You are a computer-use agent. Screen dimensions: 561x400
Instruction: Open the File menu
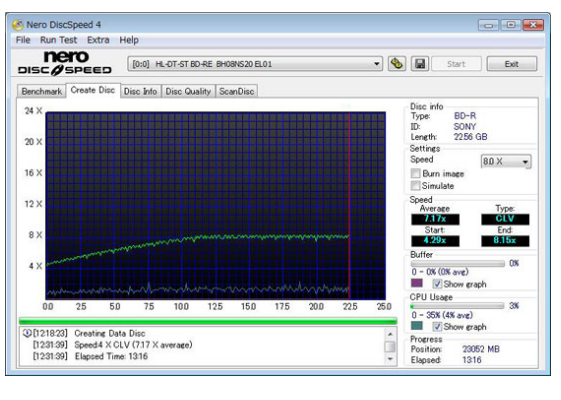tap(23, 40)
